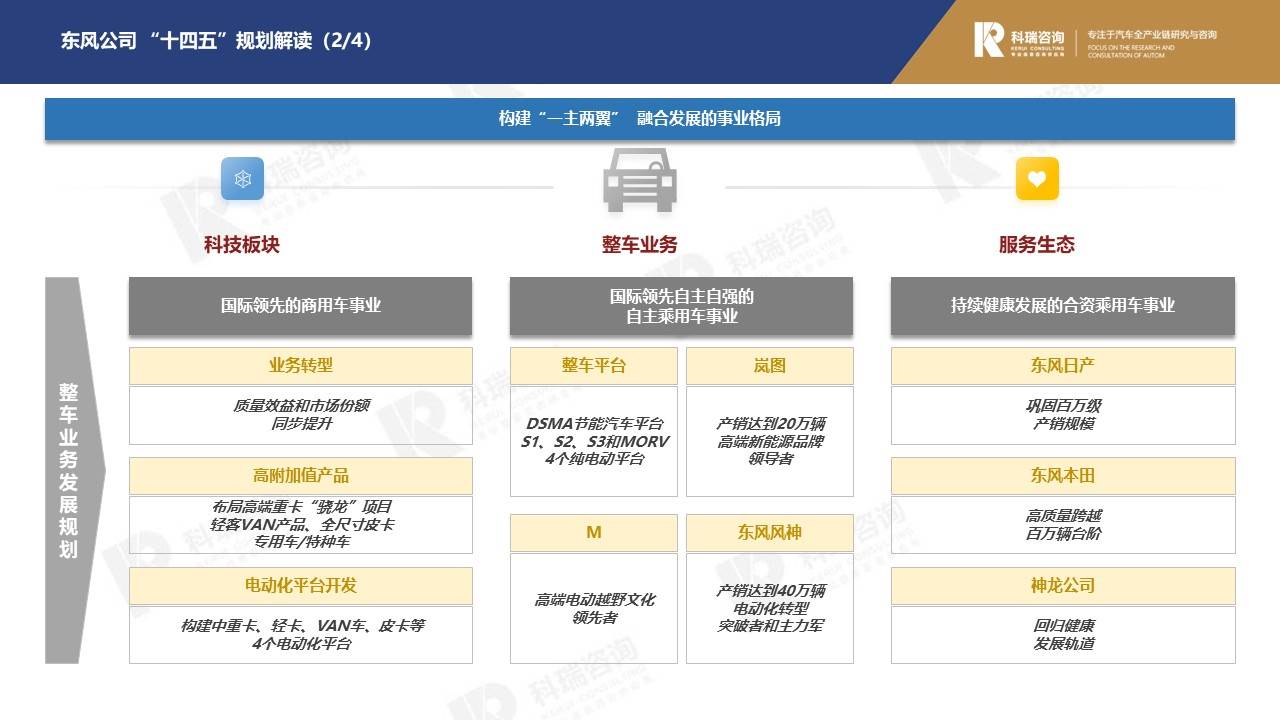The image size is (1280, 720).
Task: Select the 业务转型 header
Action: (300, 365)
